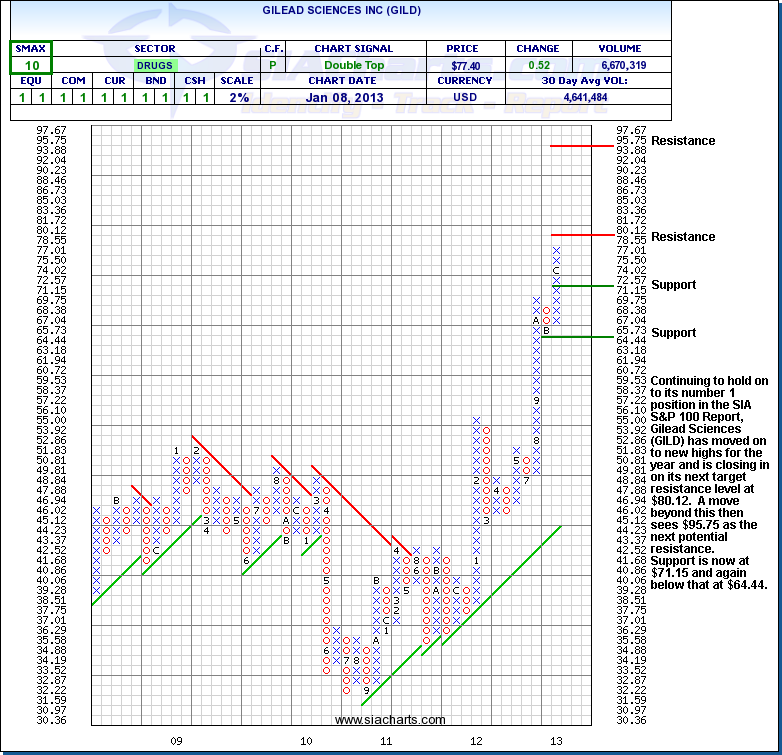Screen dimensions: 782x755
Task: Click the Resistance label near 80.12
Action: pos(683,237)
